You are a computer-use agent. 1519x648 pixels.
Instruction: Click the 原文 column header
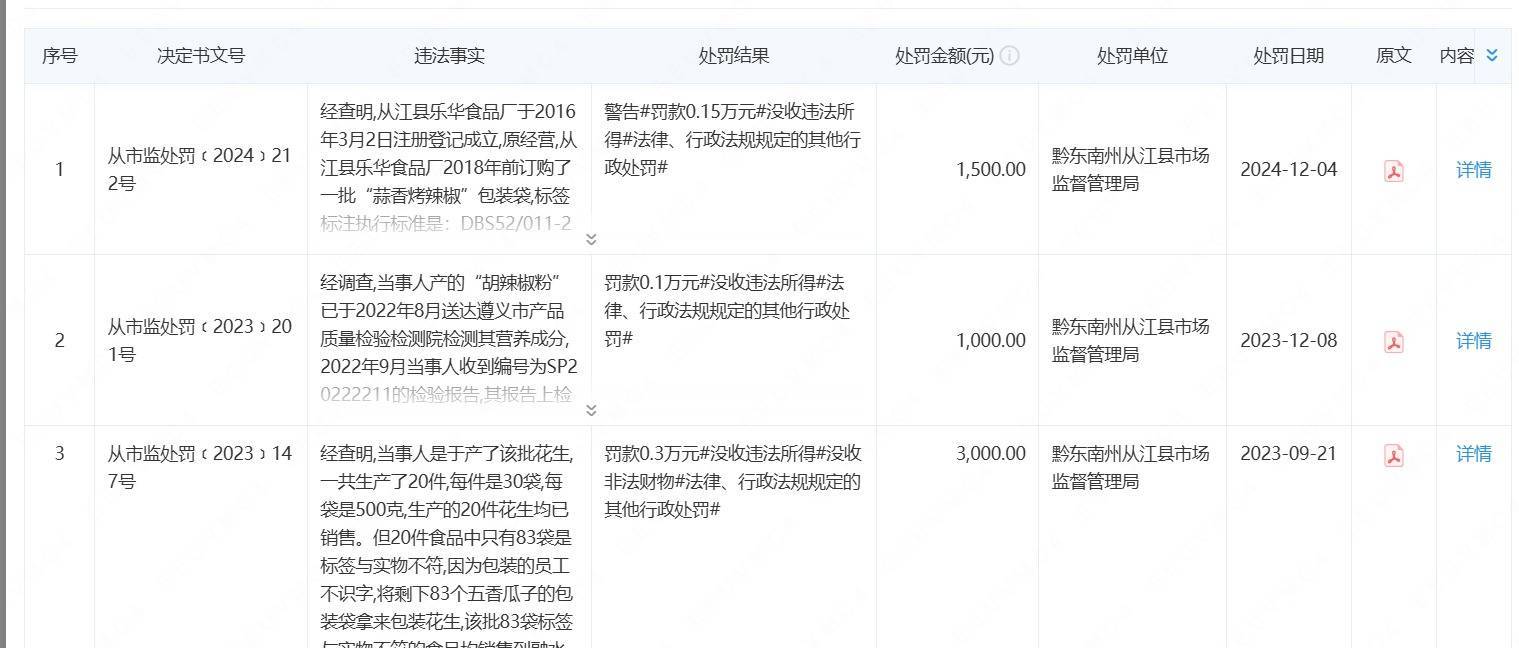tap(1393, 56)
